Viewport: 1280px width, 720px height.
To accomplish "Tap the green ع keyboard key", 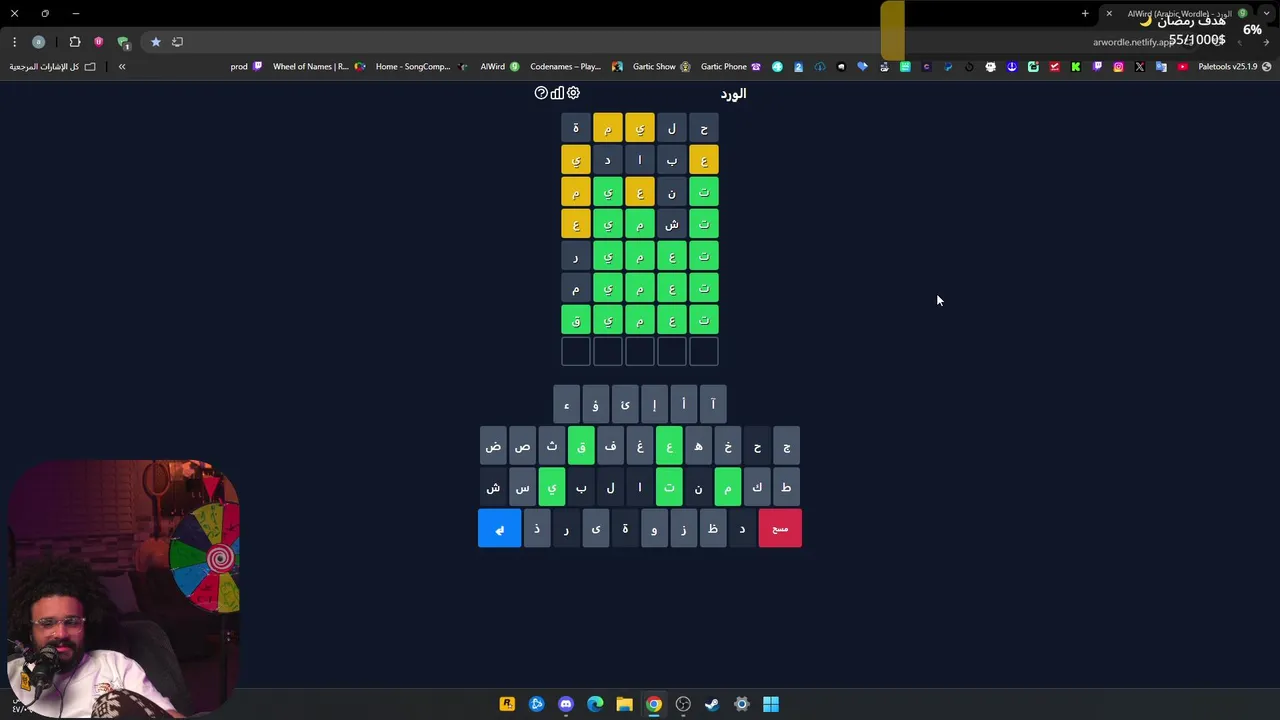I will point(669,446).
